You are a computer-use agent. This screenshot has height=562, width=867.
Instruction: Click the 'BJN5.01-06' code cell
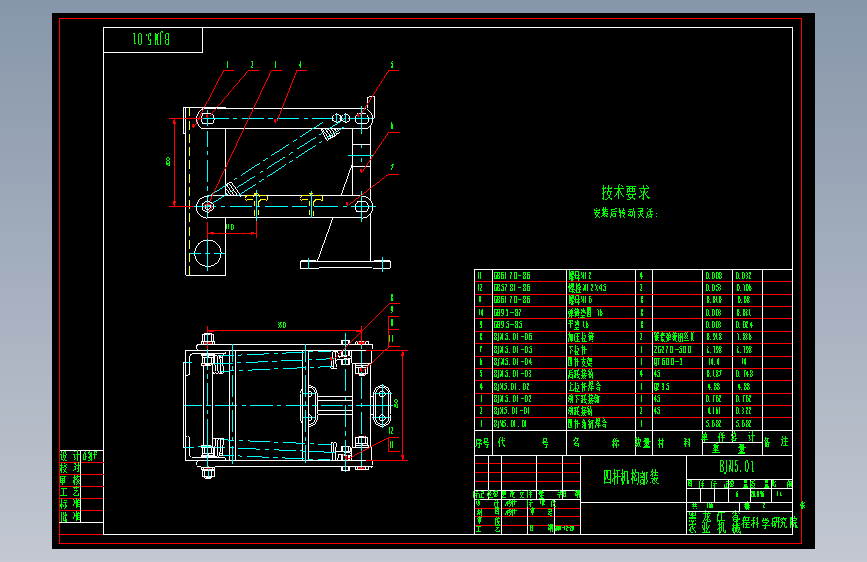513,337
